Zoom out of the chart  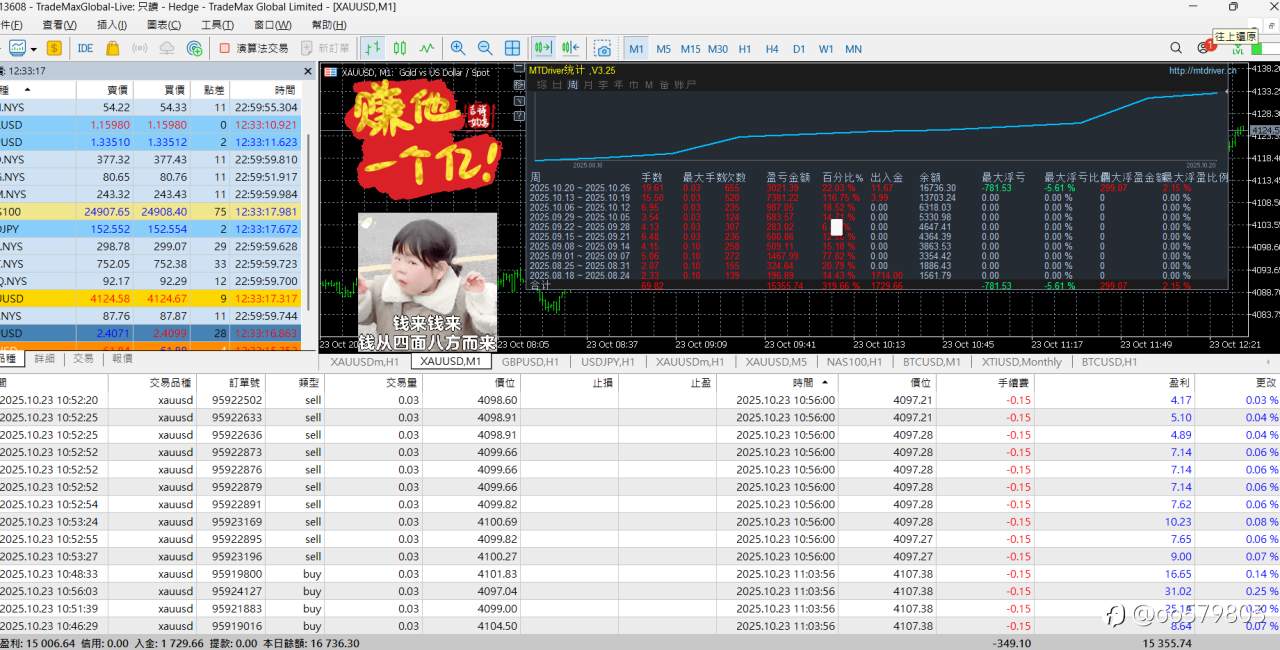(x=484, y=48)
